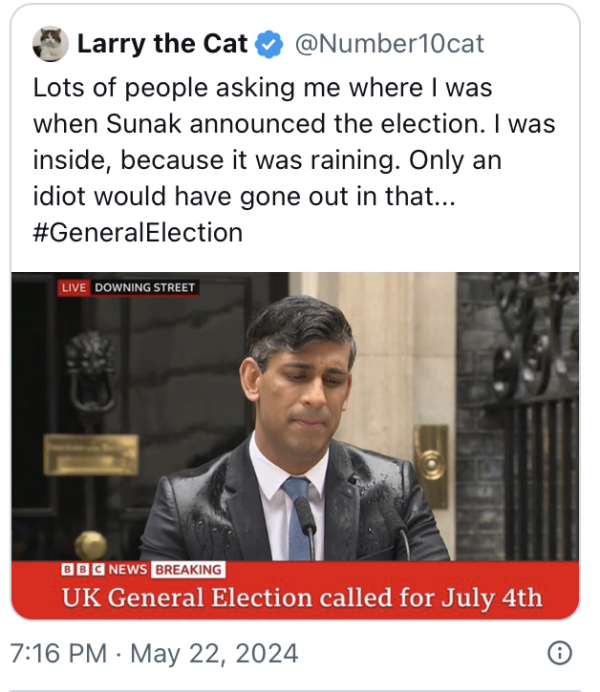Click the red LIVE badge
This screenshot has width=600, height=692.
tap(74, 288)
